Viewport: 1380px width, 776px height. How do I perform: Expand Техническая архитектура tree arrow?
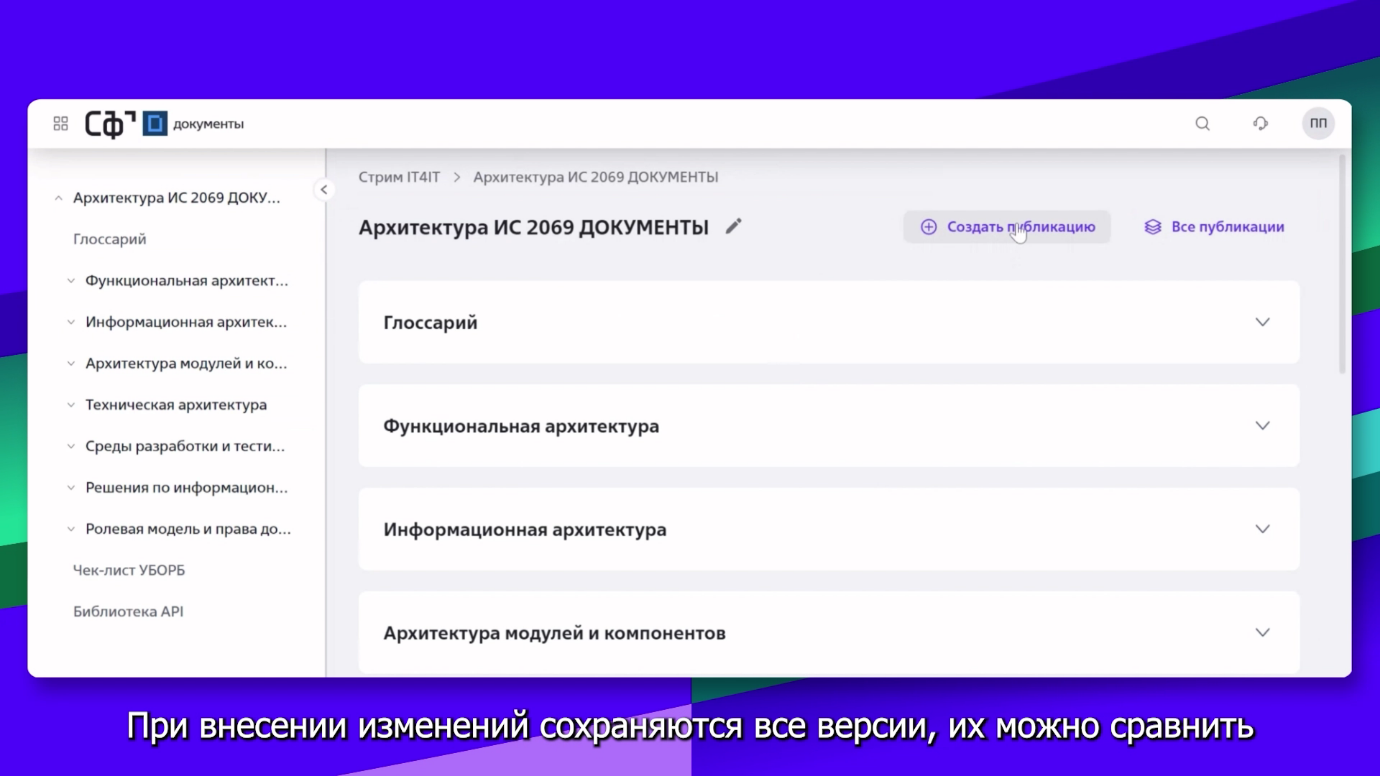point(71,405)
